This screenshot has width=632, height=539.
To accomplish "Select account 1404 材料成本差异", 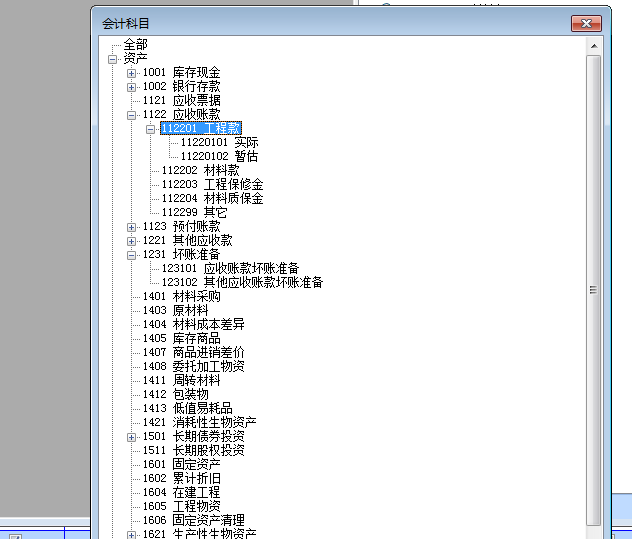I will [x=193, y=324].
